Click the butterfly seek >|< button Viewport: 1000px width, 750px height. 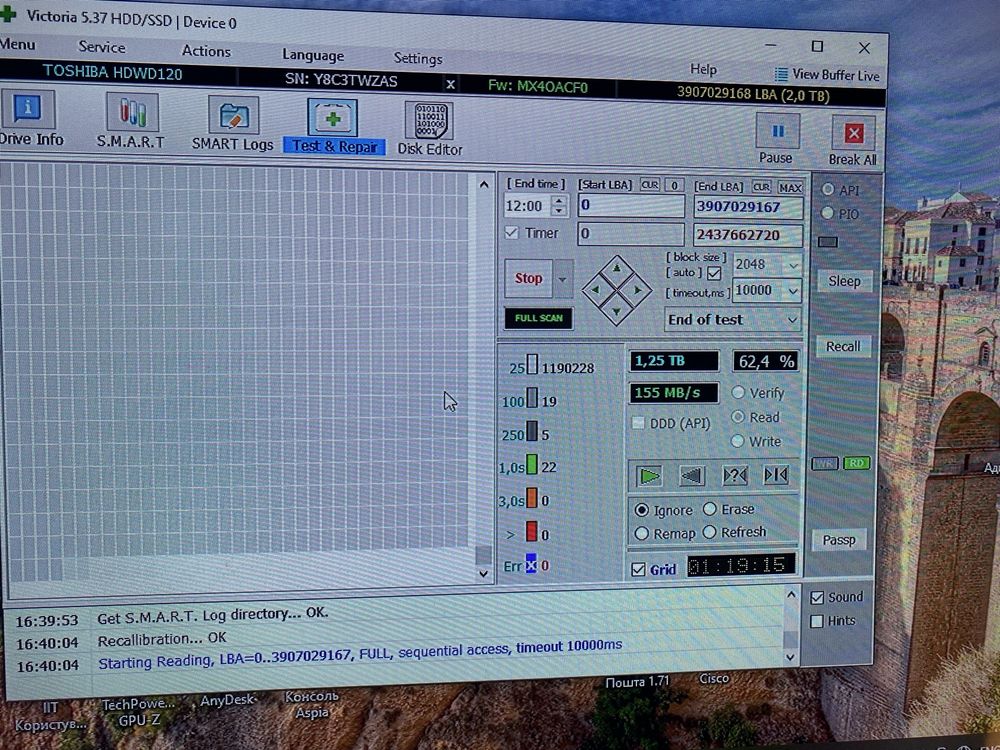(776, 475)
